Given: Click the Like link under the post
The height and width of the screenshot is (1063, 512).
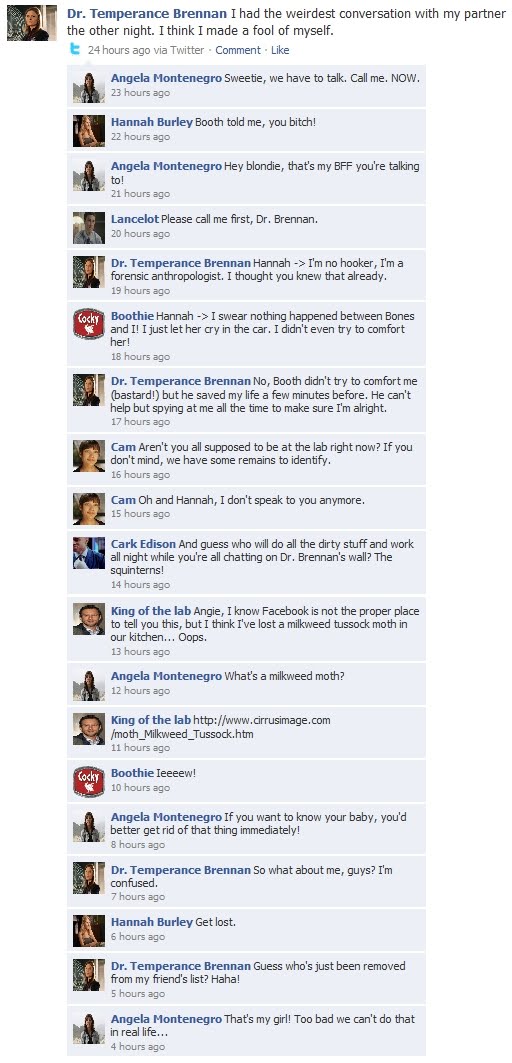Looking at the screenshot, I should 280,50.
